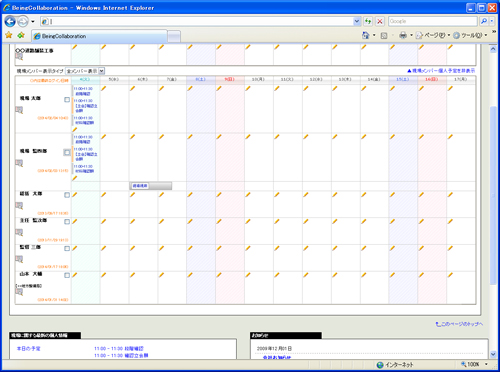Click pencil icon for 主任 監次郎 on 4(火)
The height and width of the screenshot is (372, 500).
coord(75,221)
